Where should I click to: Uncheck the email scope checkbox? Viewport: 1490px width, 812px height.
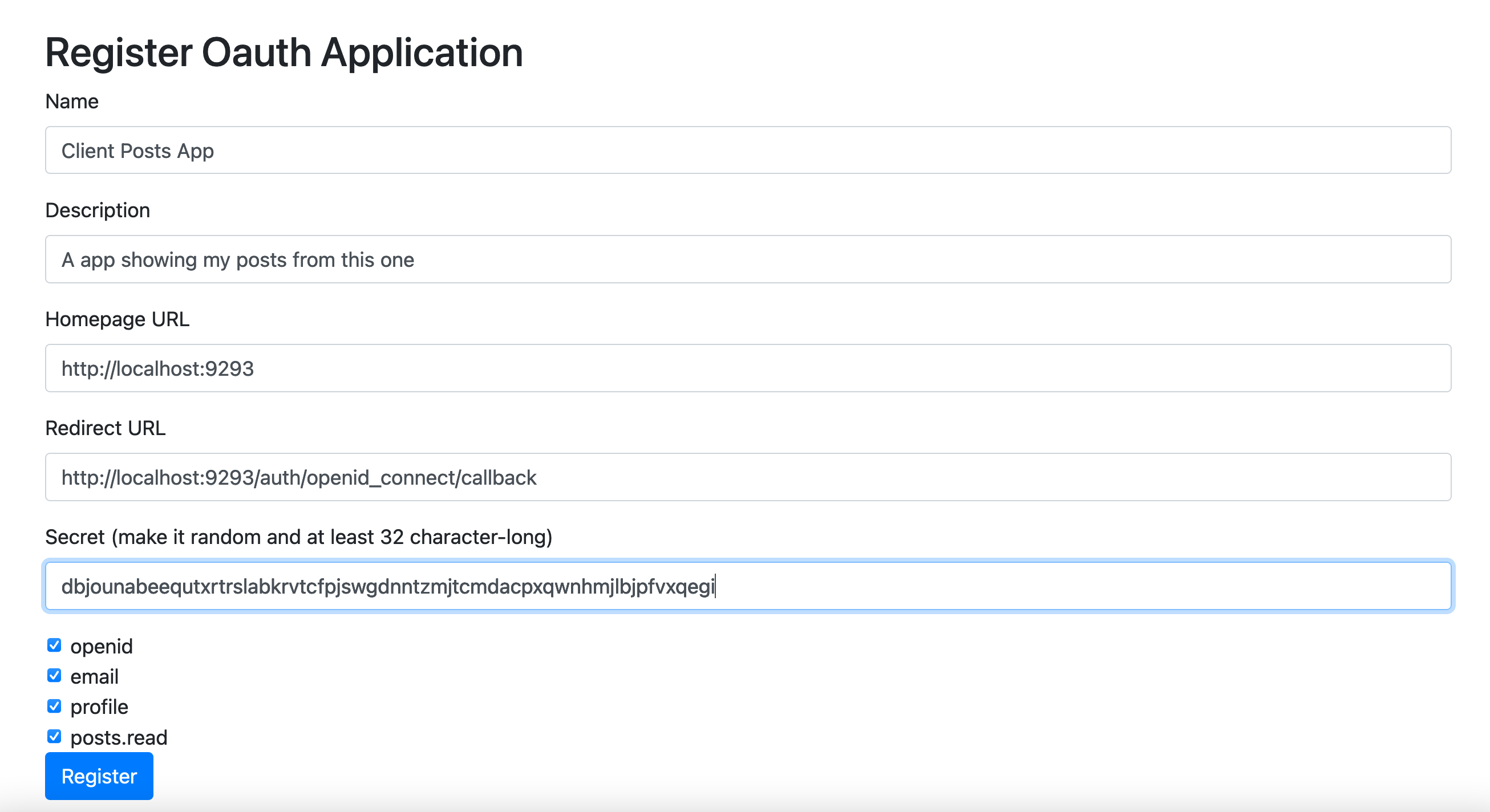pos(54,676)
